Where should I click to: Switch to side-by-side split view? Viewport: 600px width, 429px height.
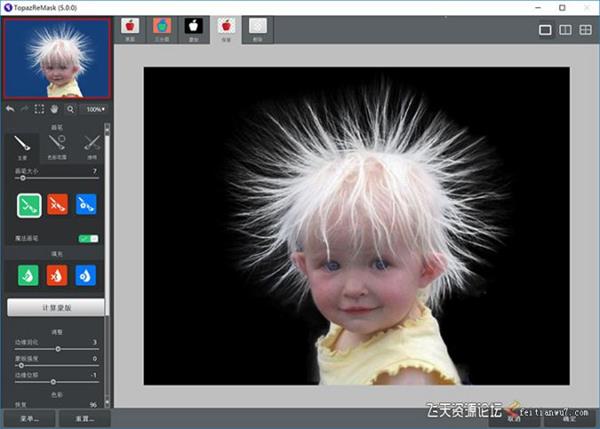point(564,30)
